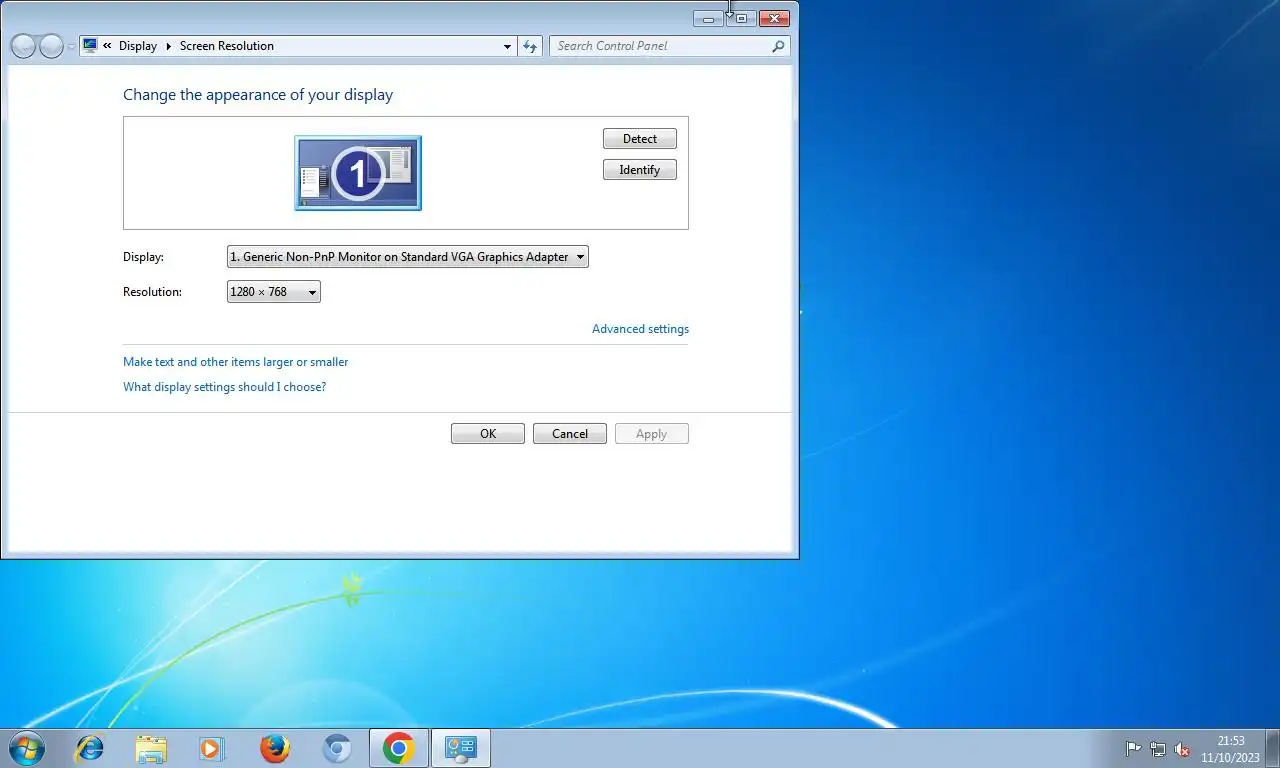
Task: Click the Detect button
Action: (640, 139)
